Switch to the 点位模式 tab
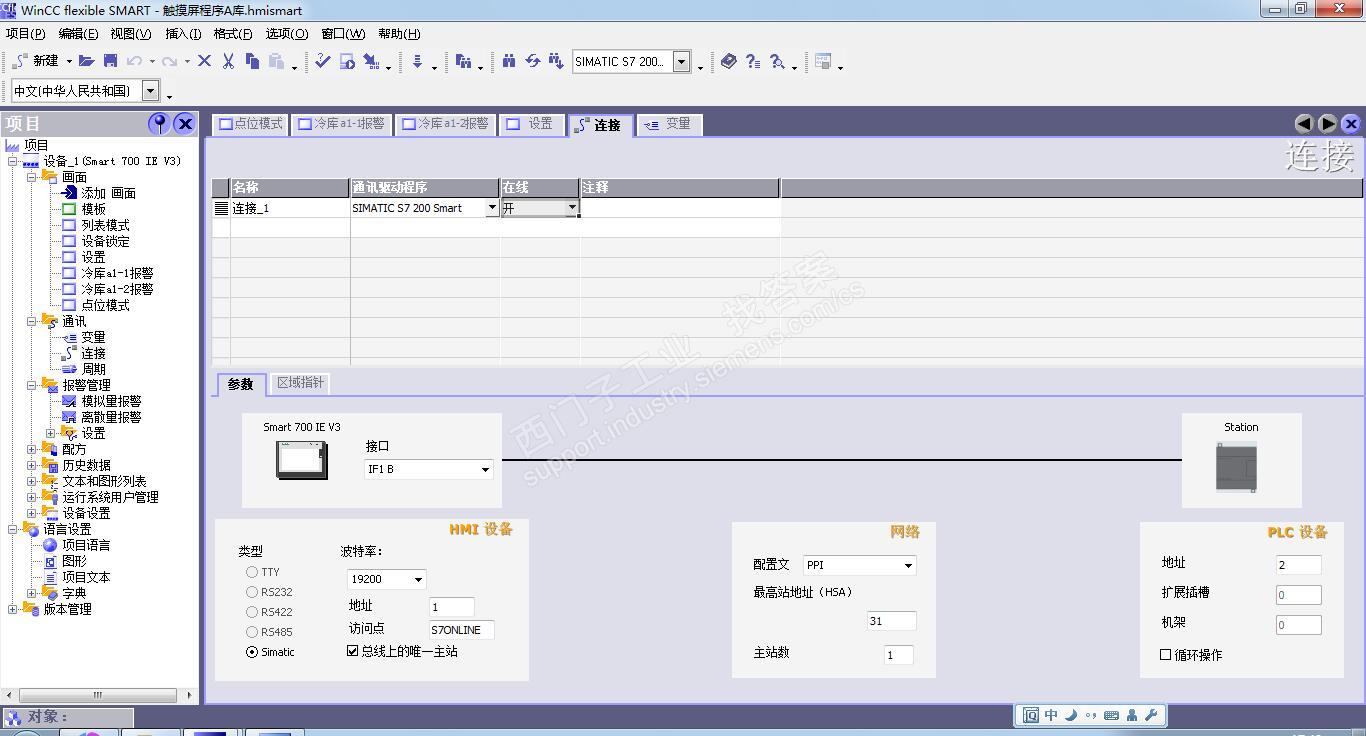 pos(250,124)
